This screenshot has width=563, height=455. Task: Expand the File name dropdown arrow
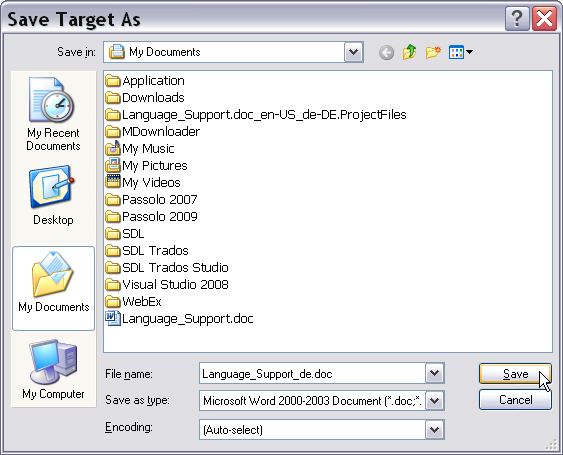pos(434,373)
